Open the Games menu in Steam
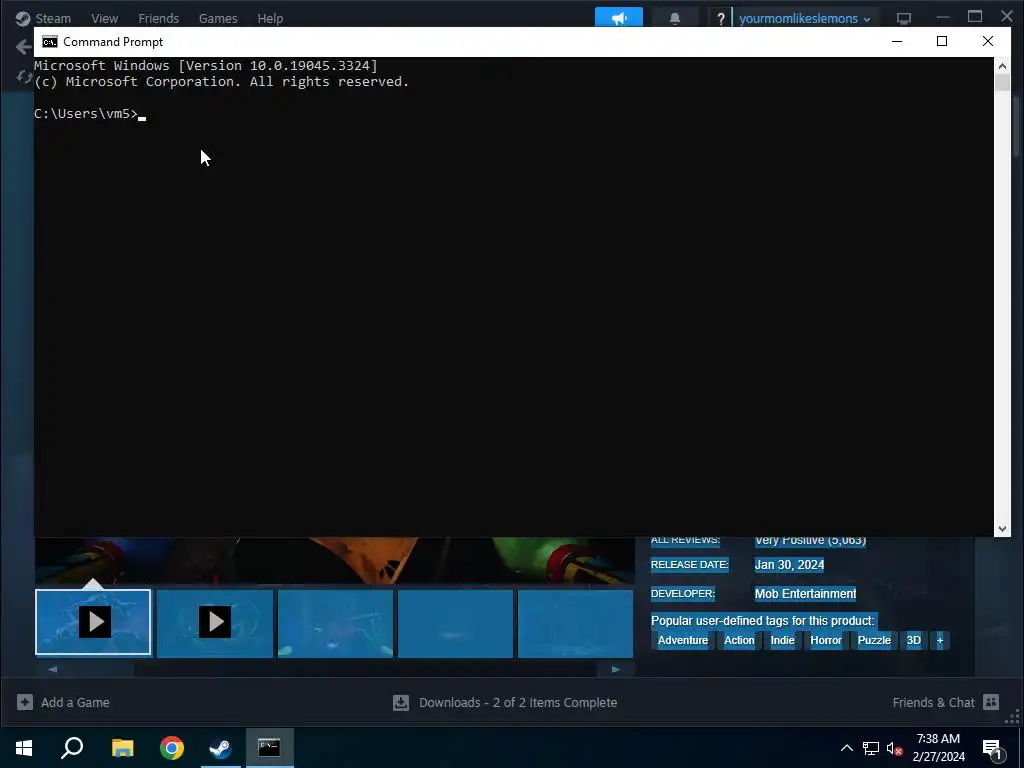This screenshot has height=768, width=1024. pyautogui.click(x=217, y=18)
